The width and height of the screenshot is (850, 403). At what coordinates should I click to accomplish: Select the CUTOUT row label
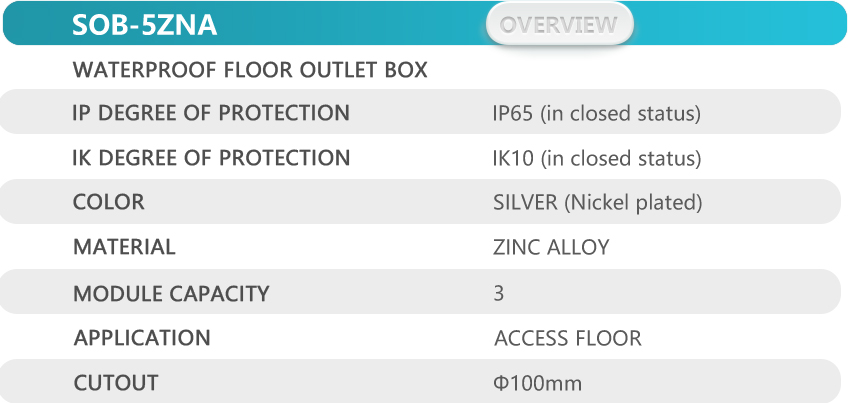[116, 383]
